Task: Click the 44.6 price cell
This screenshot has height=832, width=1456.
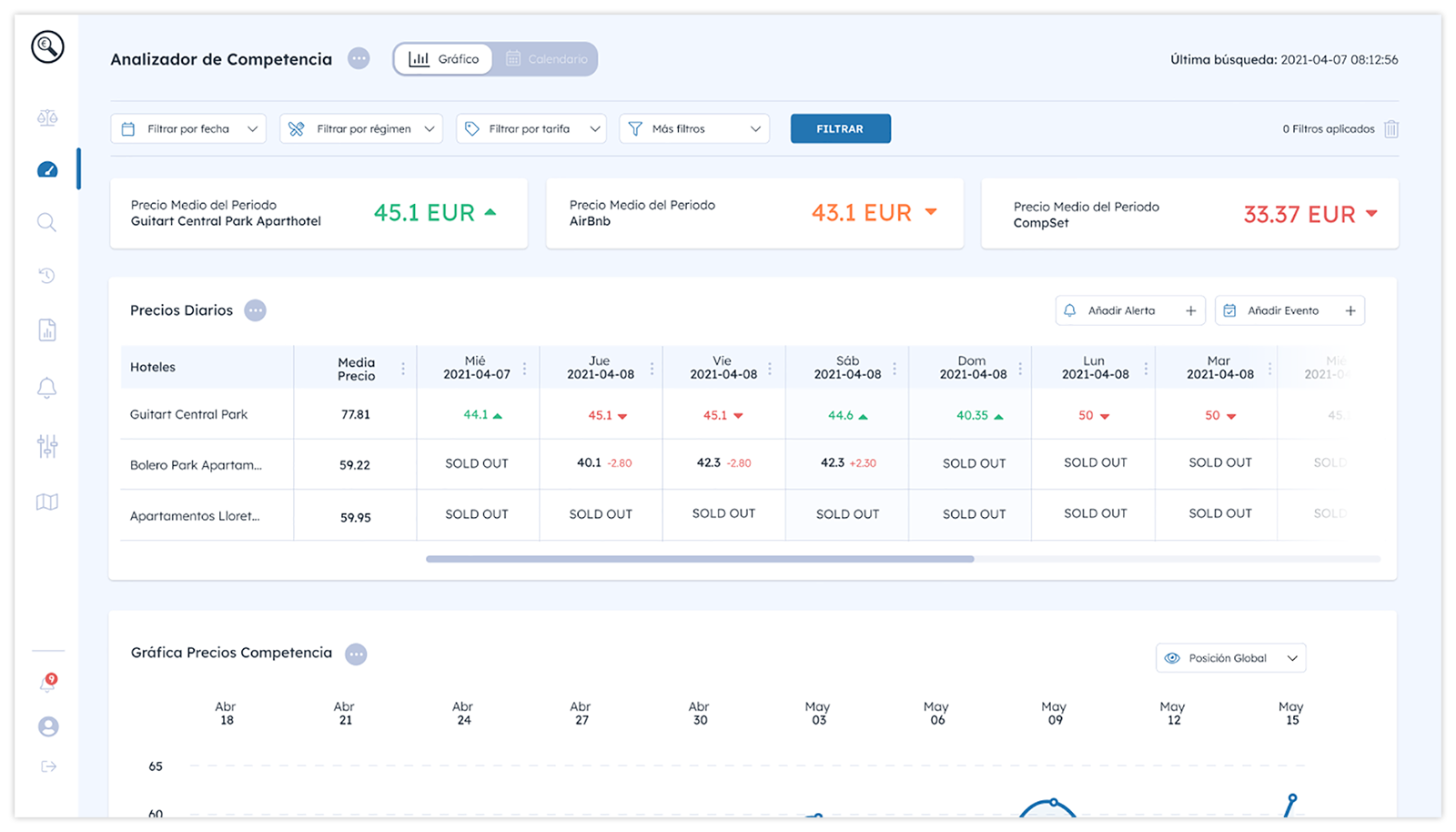Action: [x=847, y=415]
